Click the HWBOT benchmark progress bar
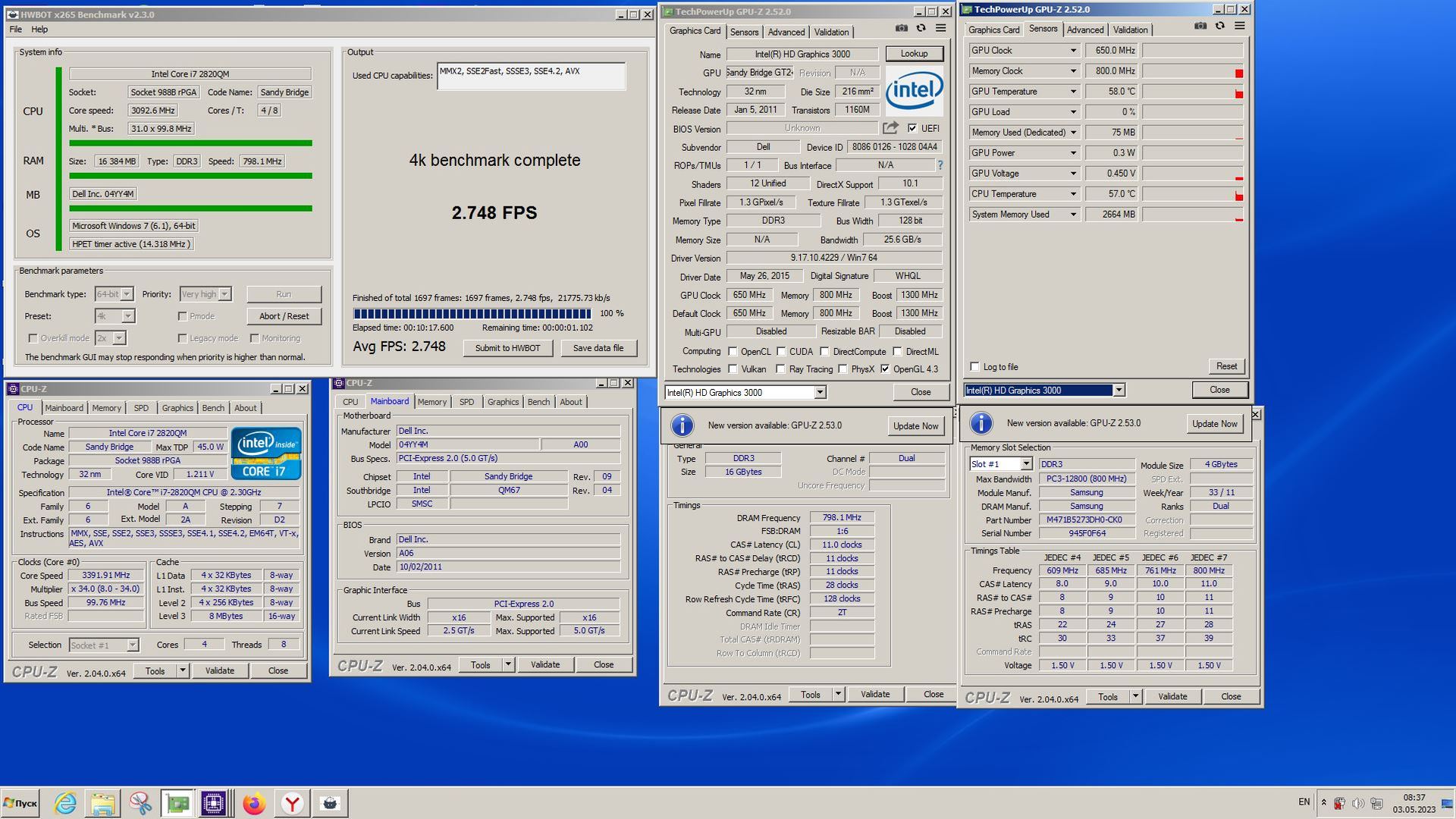This screenshot has height=819, width=1456. 472,313
